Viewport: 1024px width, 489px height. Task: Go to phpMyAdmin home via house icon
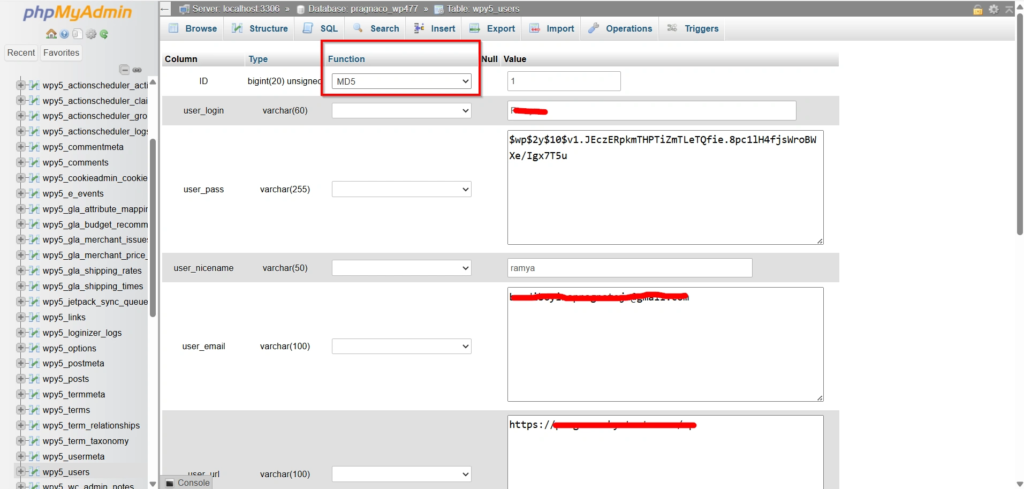50,34
